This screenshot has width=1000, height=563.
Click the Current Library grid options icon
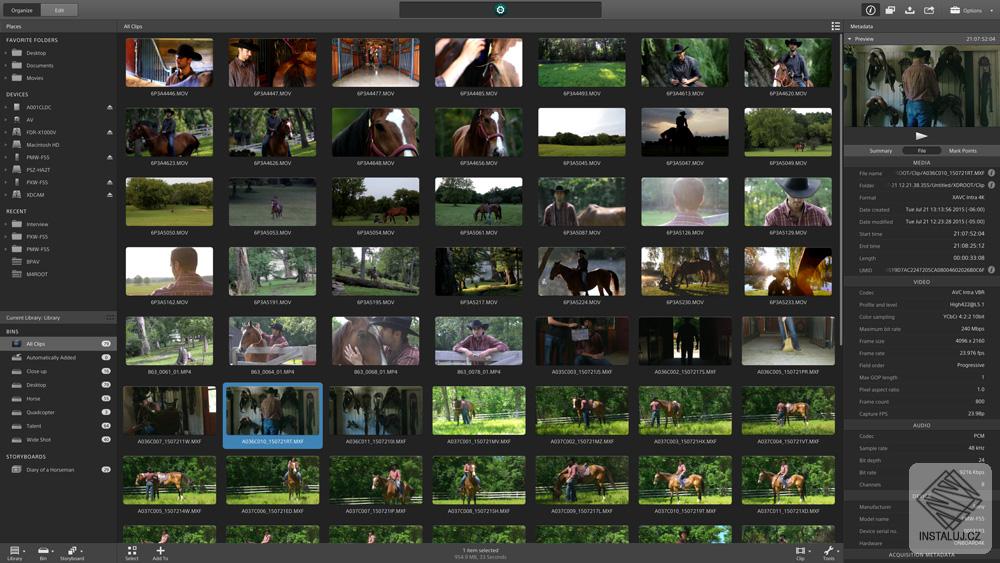[x=110, y=318]
